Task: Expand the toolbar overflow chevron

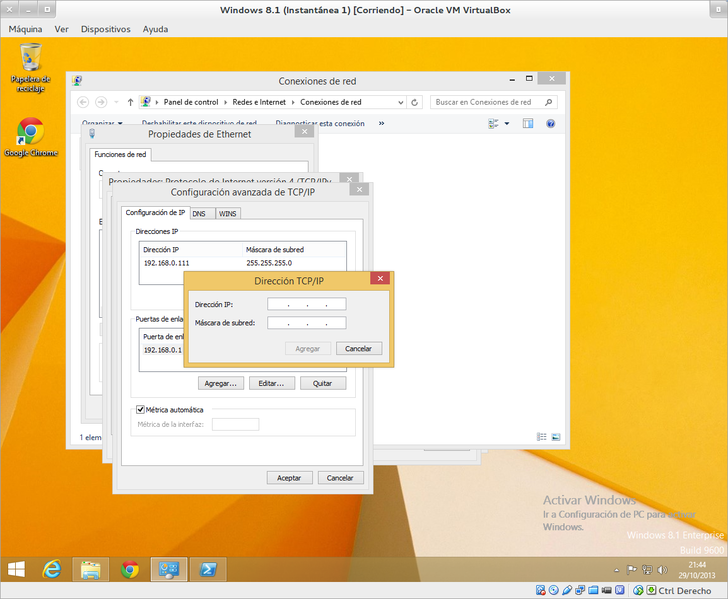Action: [x=381, y=124]
